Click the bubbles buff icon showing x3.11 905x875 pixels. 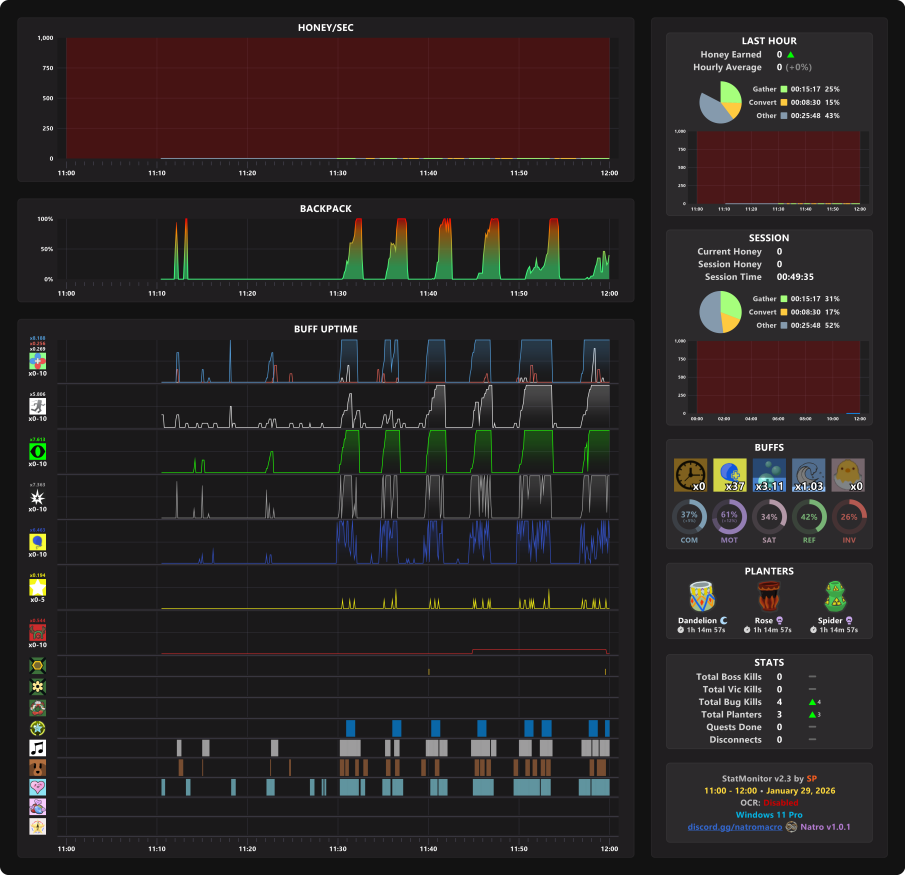[769, 475]
